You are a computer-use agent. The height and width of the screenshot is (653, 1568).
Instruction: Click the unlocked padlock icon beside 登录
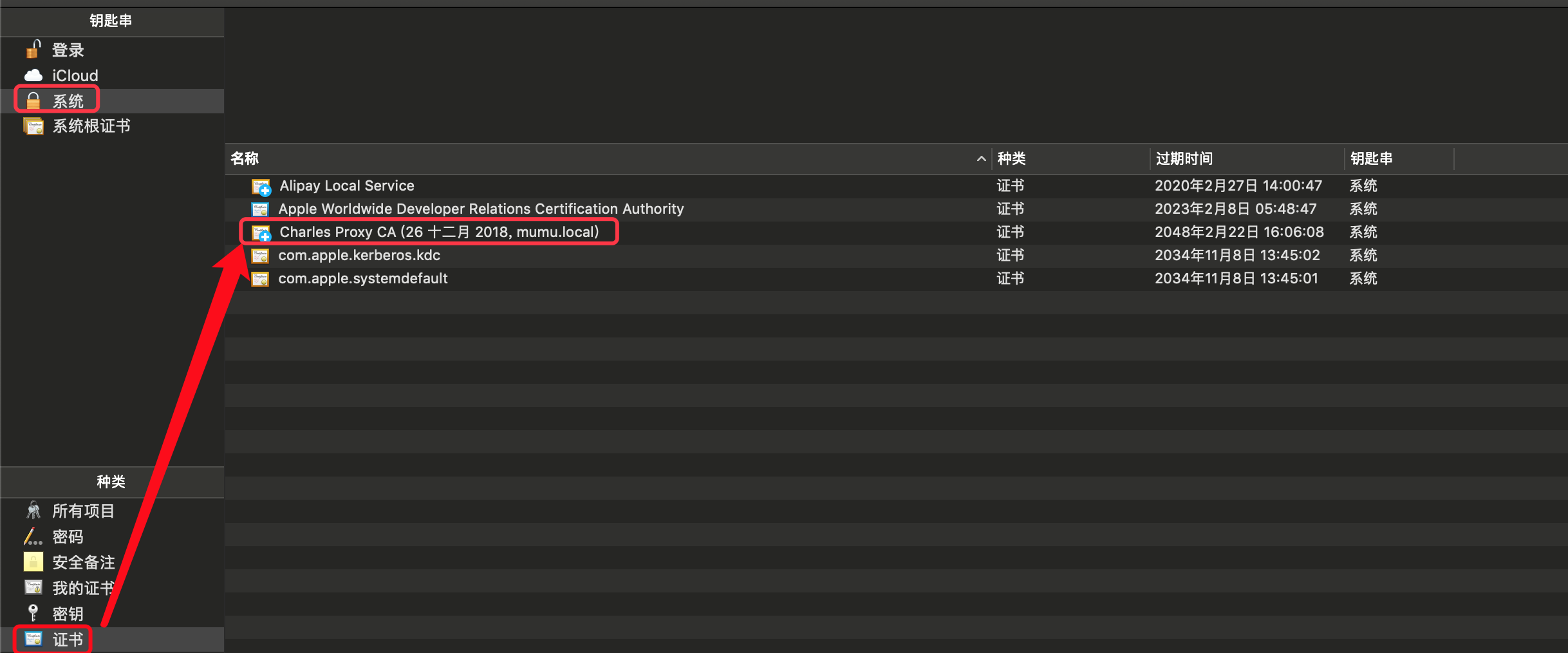(33, 50)
